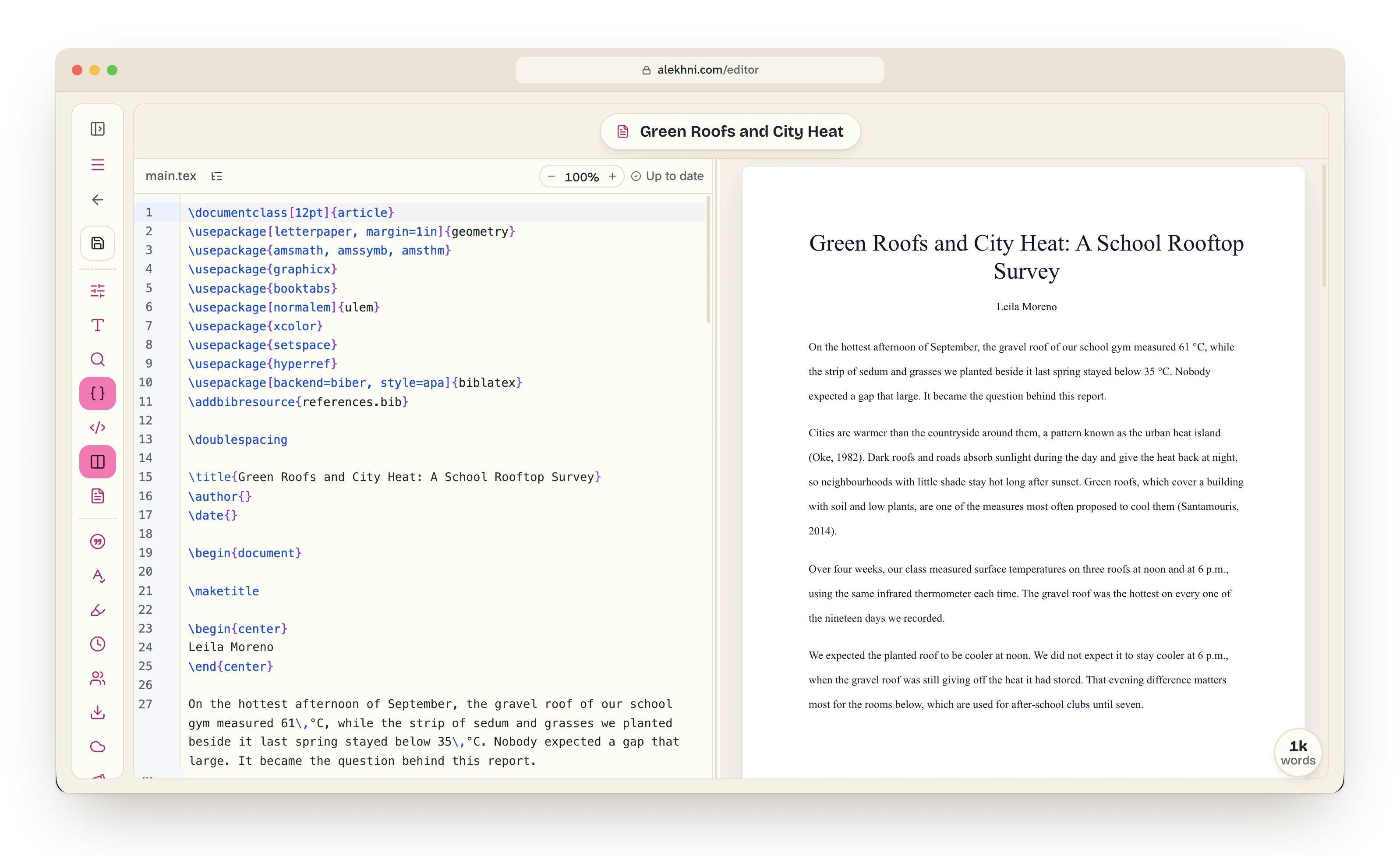Click the author name Leila Moreno in preview

pyautogui.click(x=1026, y=306)
